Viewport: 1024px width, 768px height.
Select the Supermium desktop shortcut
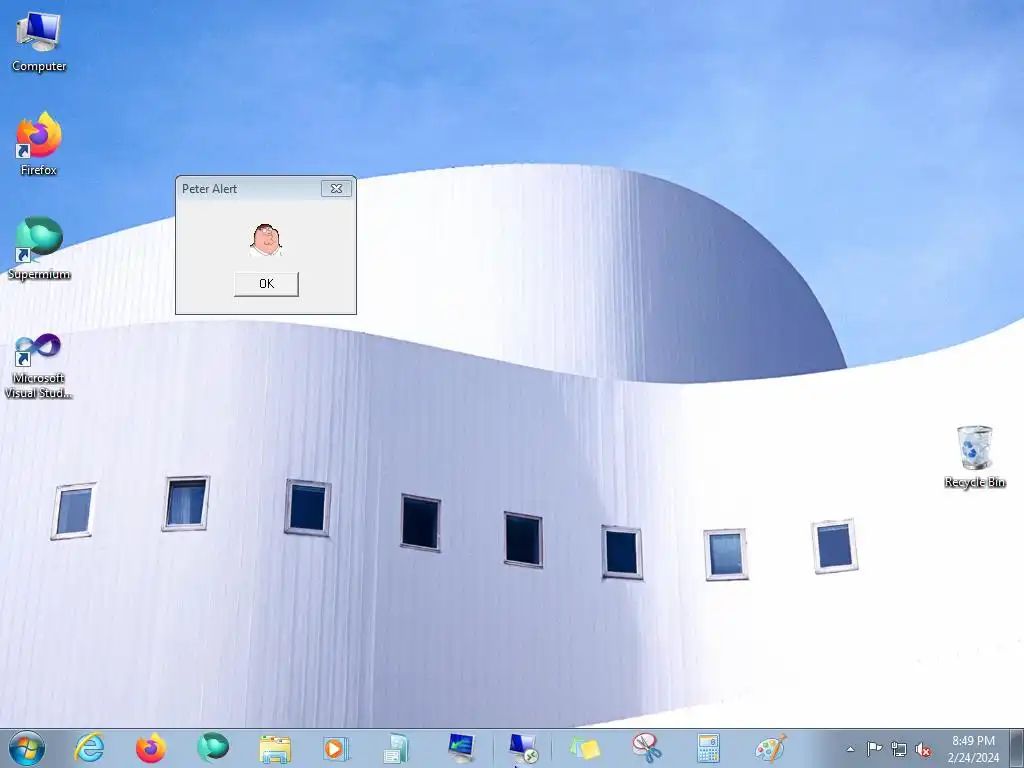click(39, 249)
